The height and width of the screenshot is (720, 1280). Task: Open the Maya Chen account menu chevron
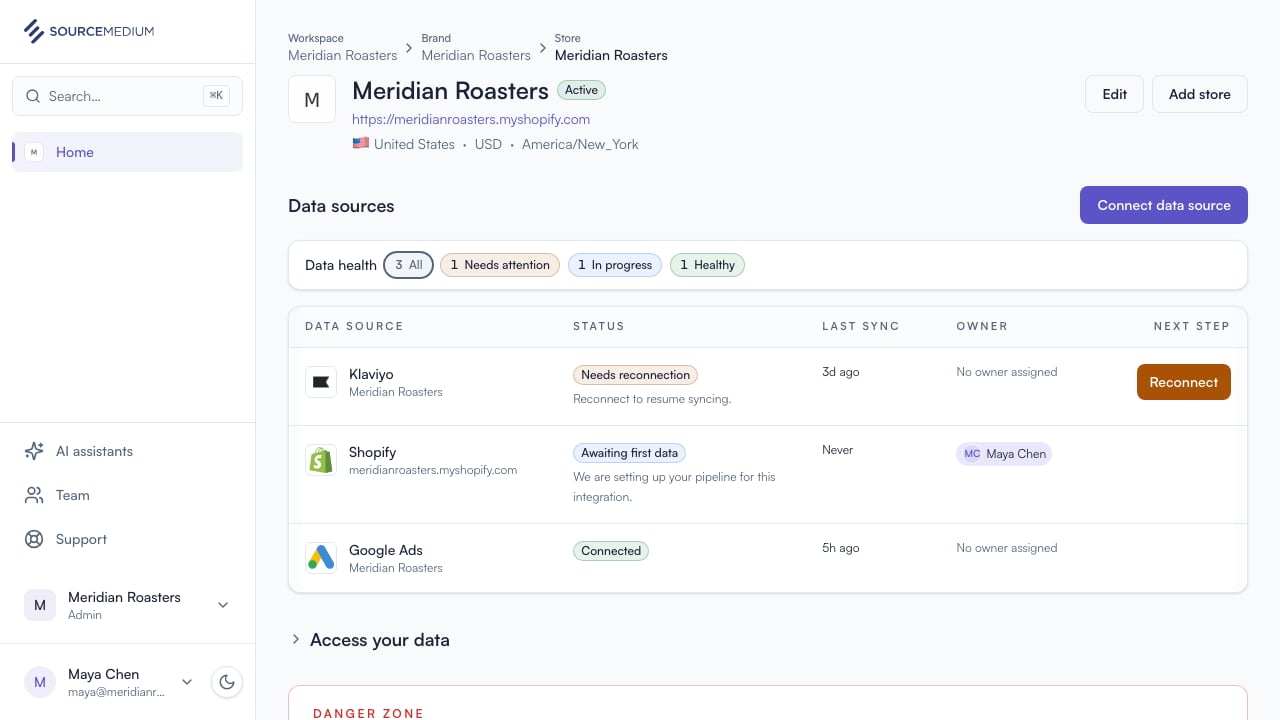coord(187,682)
